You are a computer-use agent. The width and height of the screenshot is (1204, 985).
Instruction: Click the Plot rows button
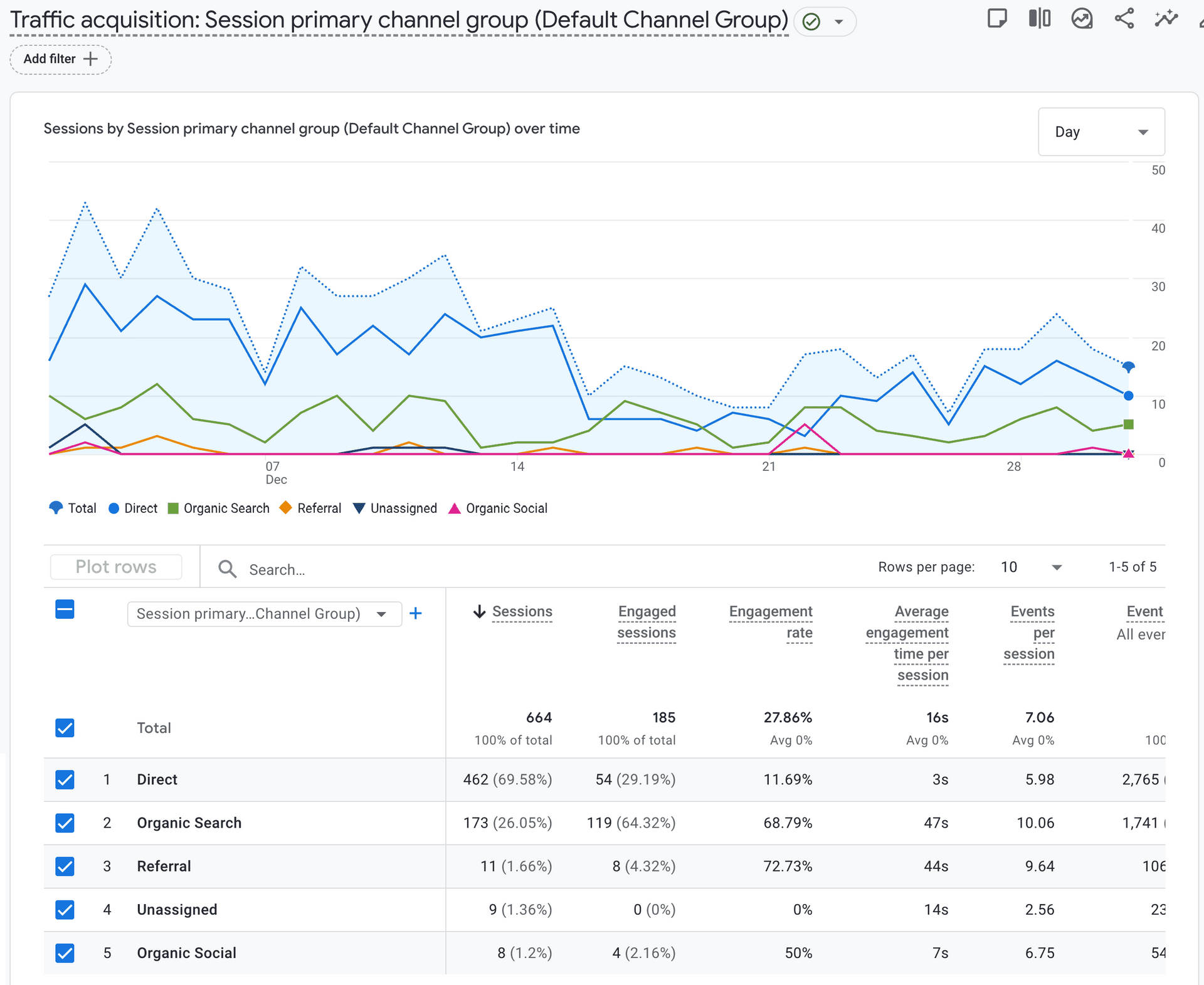pyautogui.click(x=116, y=567)
